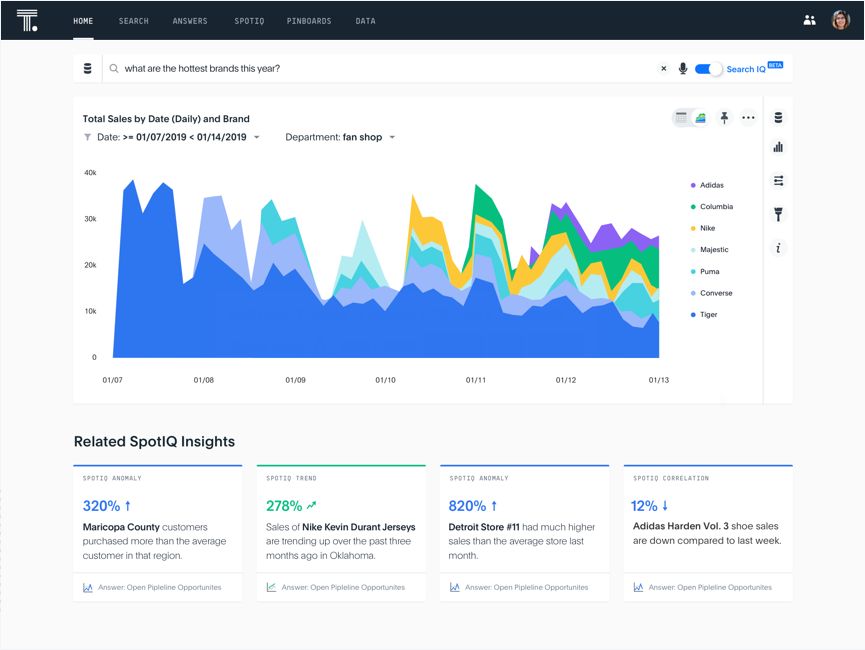Expand the Department fan shop dropdown
Viewport: 865px width, 650px height.
point(392,138)
